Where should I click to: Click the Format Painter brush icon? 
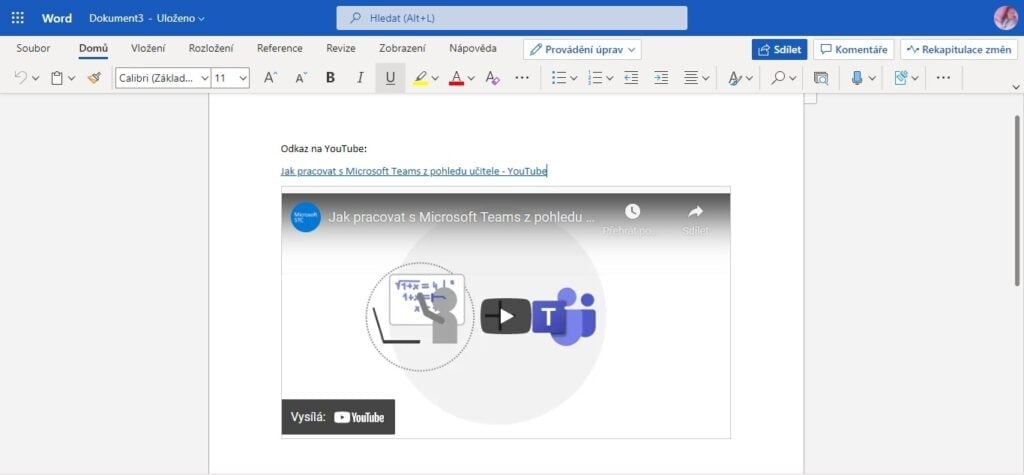click(x=94, y=78)
